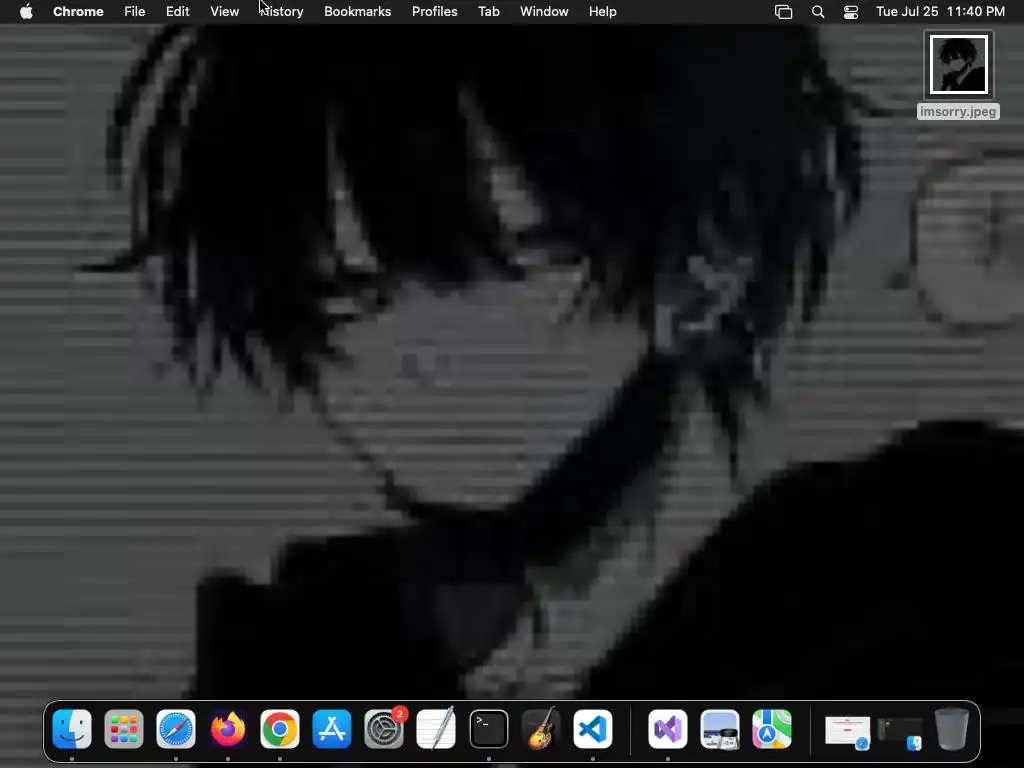Viewport: 1024px width, 768px height.
Task: Open the Edit menu
Action: 178,12
